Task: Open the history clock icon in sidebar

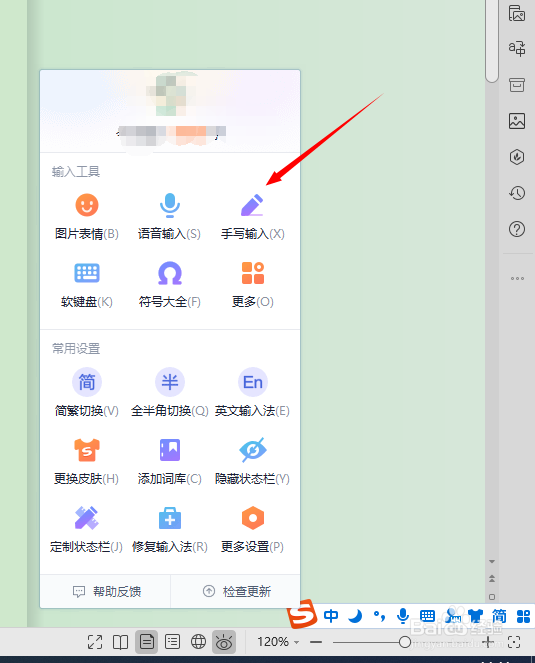Action: tap(517, 193)
